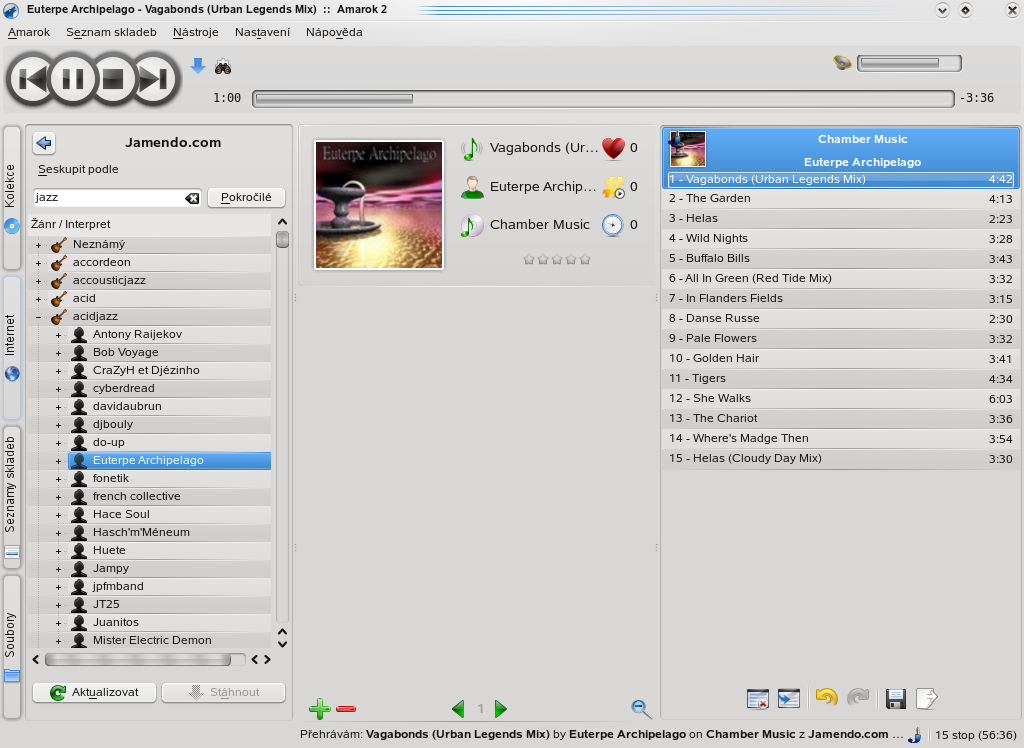The height and width of the screenshot is (748, 1024).
Task: Collapse the acidjazz genre
Action: tap(39, 317)
